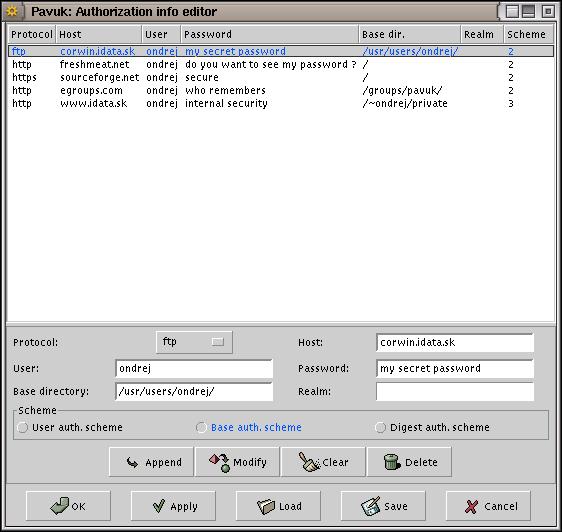Select the sourceforge.net https row

pyautogui.click(x=281, y=77)
